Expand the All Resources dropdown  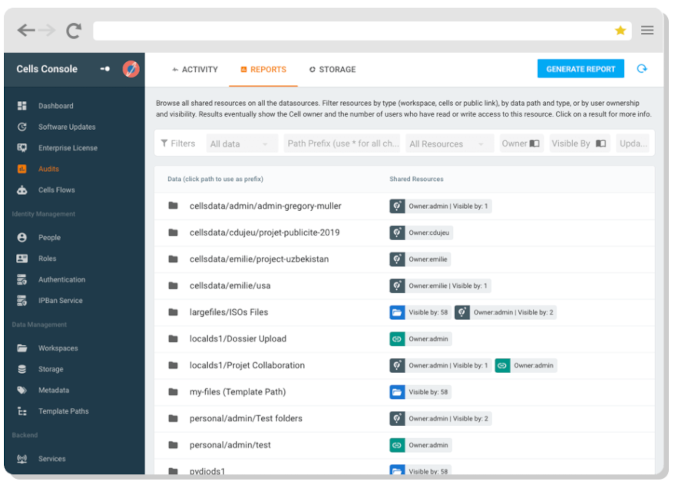448,144
